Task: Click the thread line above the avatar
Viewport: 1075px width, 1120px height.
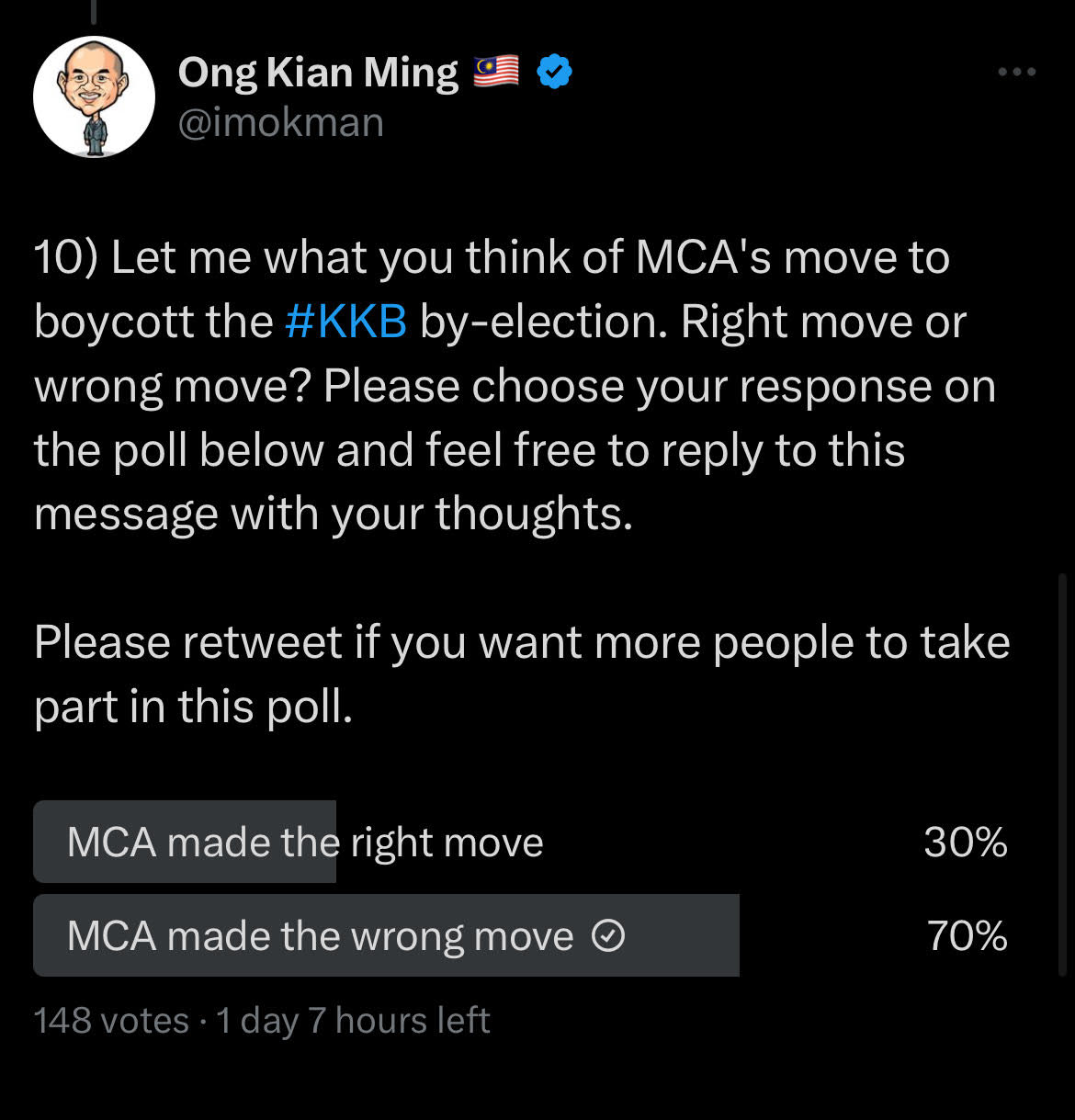Action: (x=94, y=11)
